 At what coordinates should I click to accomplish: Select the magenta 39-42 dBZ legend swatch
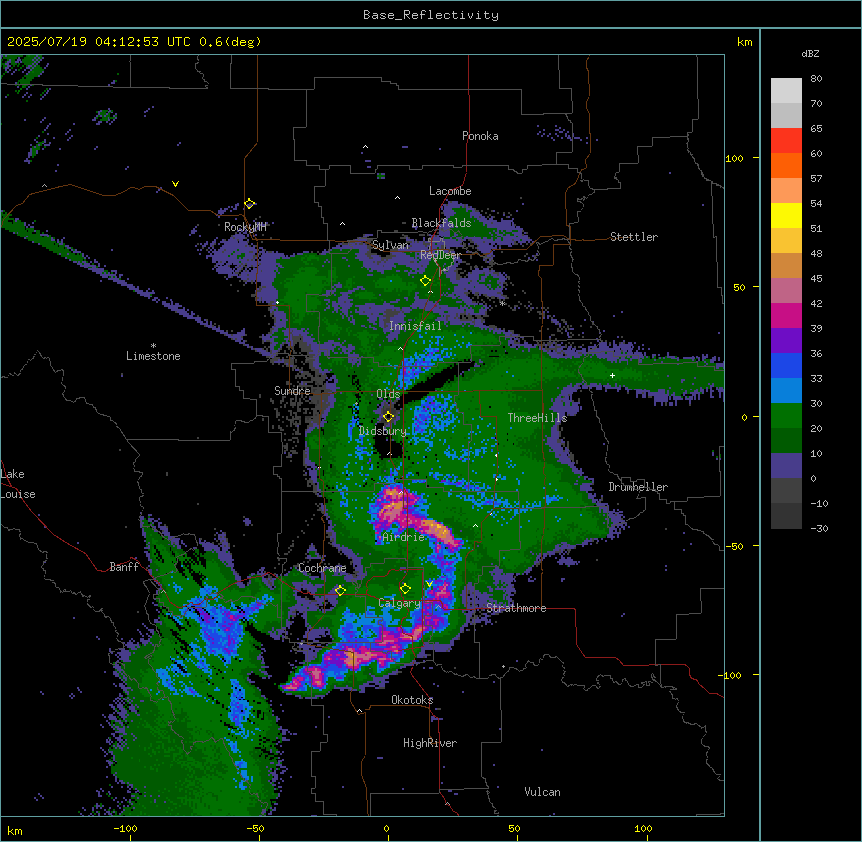[x=786, y=315]
